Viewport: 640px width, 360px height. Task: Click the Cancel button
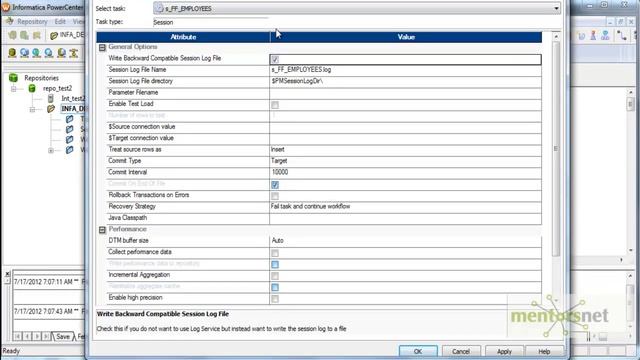pos(461,351)
